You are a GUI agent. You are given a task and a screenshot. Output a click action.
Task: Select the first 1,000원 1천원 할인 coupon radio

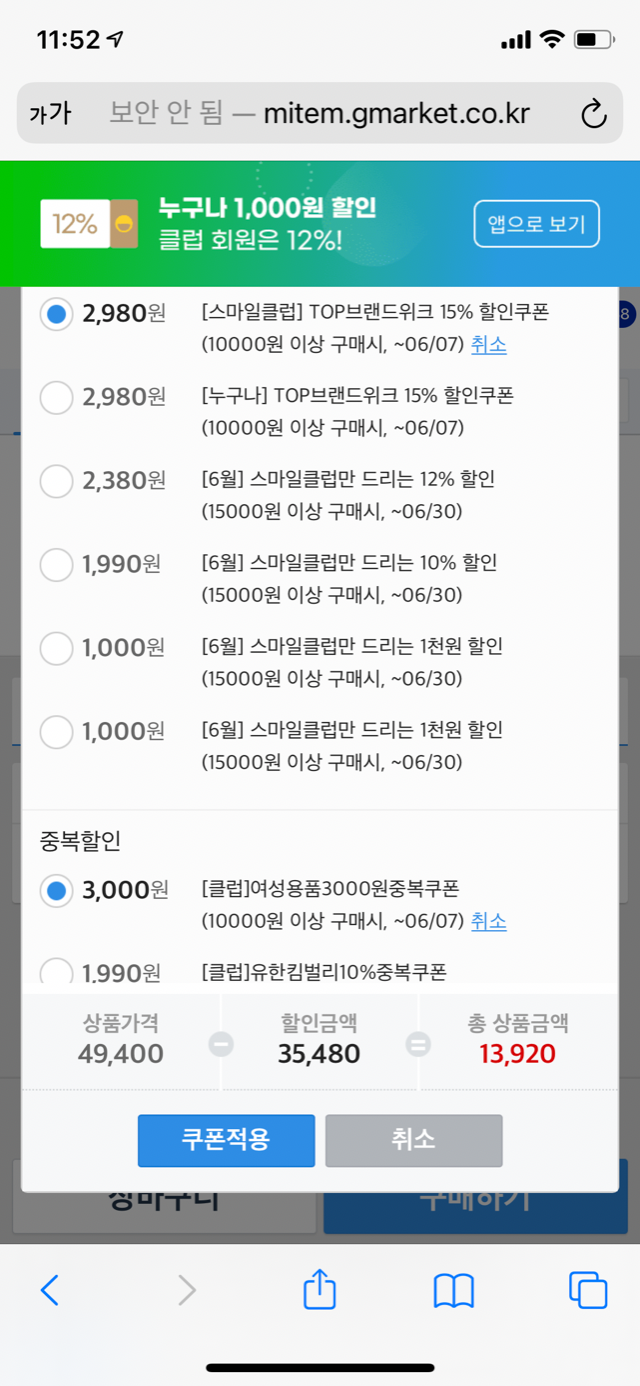coord(56,648)
